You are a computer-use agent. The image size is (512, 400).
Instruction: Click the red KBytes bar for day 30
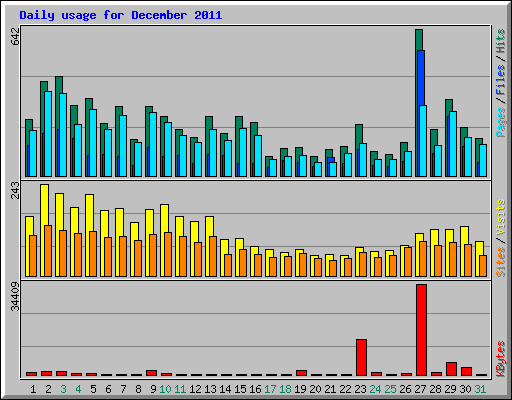pos(466,372)
